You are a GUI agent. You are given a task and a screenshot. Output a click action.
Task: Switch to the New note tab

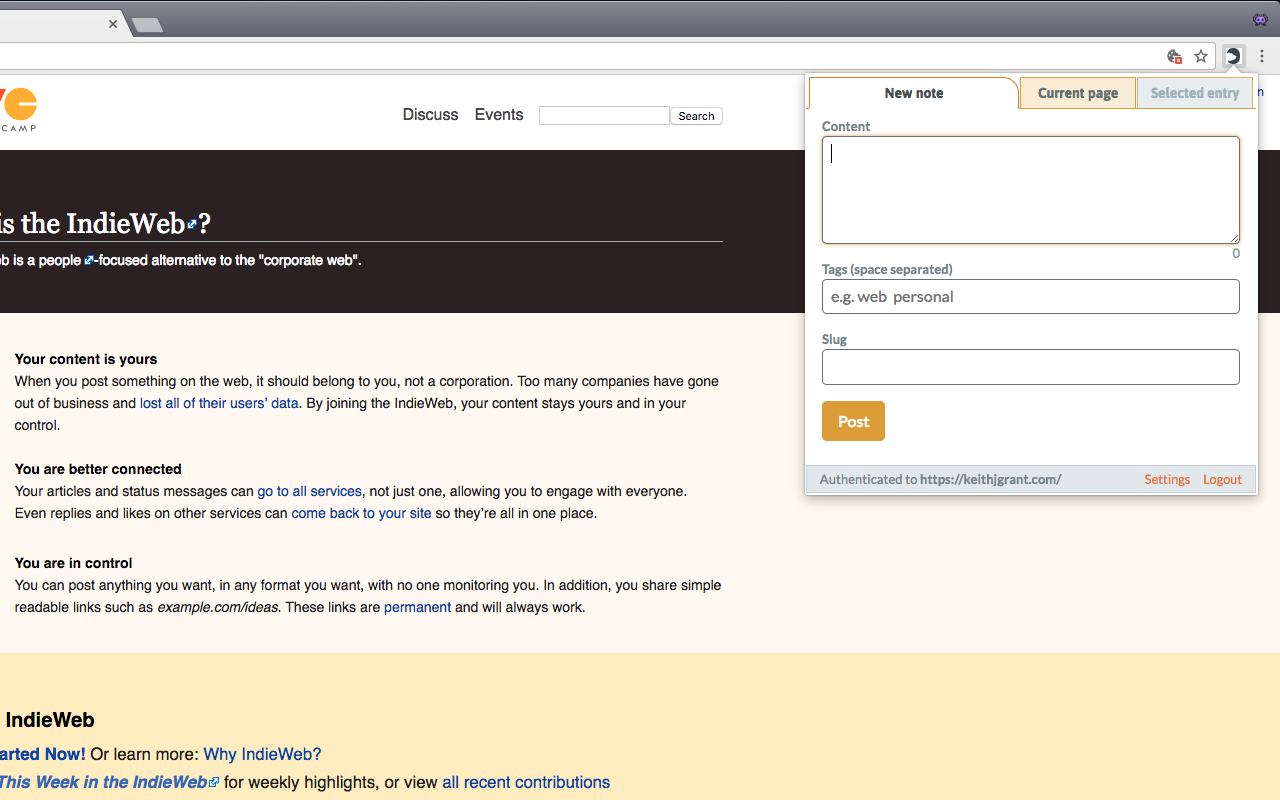click(914, 93)
